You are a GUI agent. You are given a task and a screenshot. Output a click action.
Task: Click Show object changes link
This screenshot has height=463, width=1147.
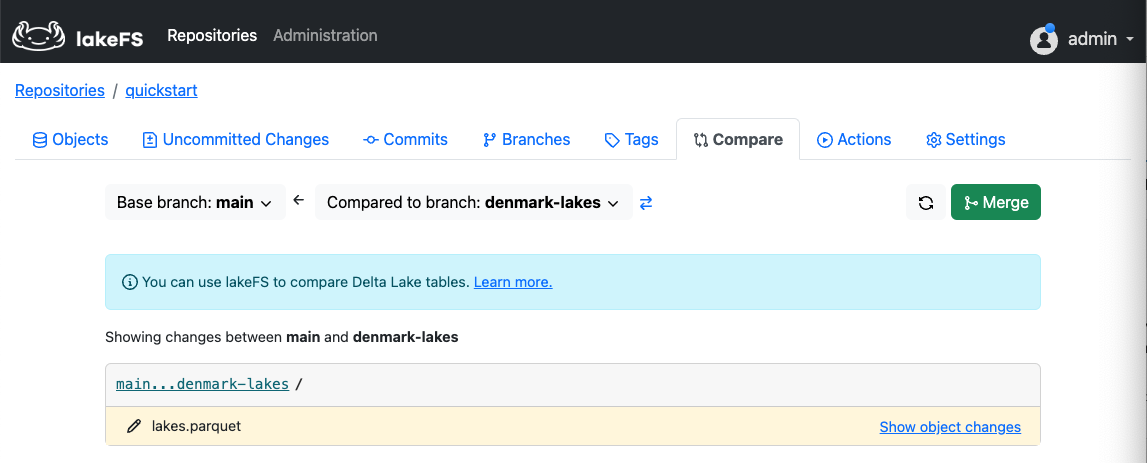[x=950, y=427]
